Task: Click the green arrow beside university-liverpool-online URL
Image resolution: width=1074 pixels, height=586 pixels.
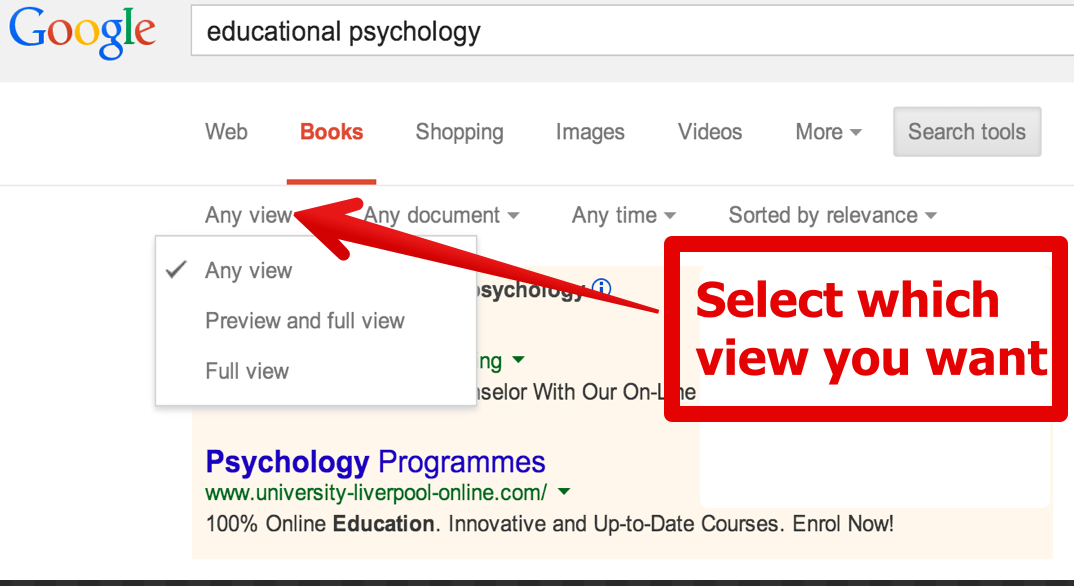Action: click(x=564, y=492)
